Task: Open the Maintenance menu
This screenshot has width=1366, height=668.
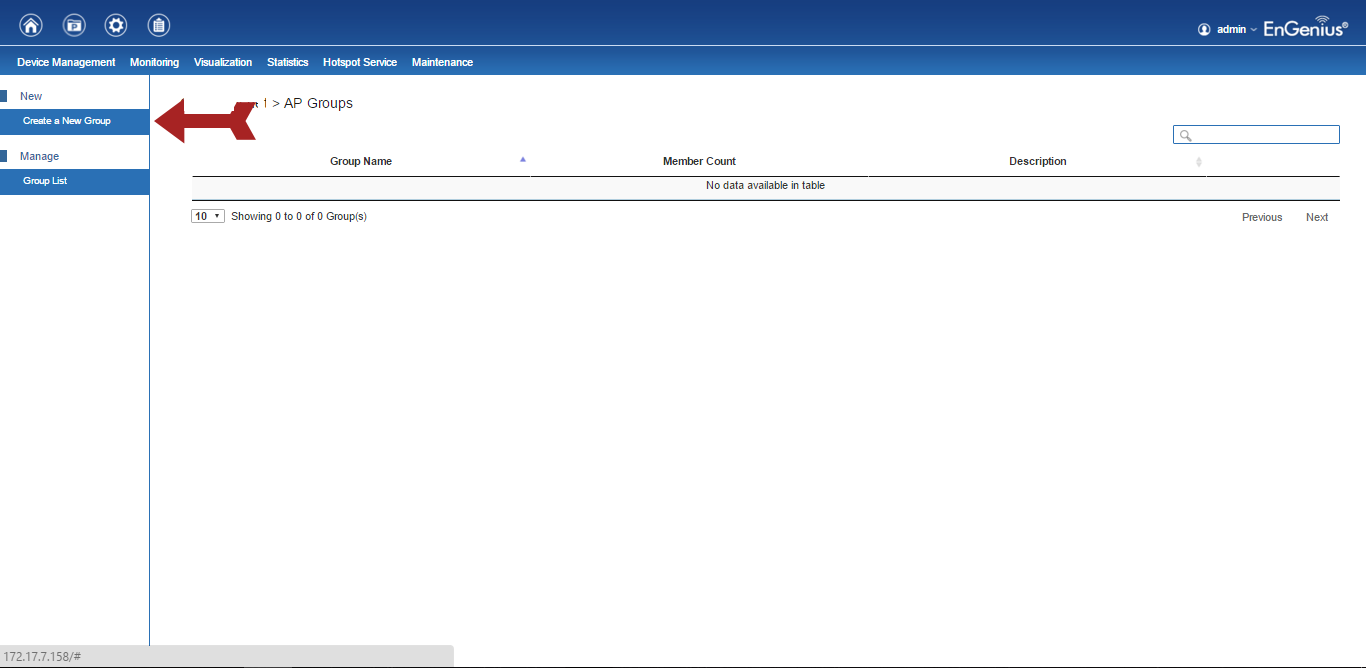Action: (x=442, y=62)
